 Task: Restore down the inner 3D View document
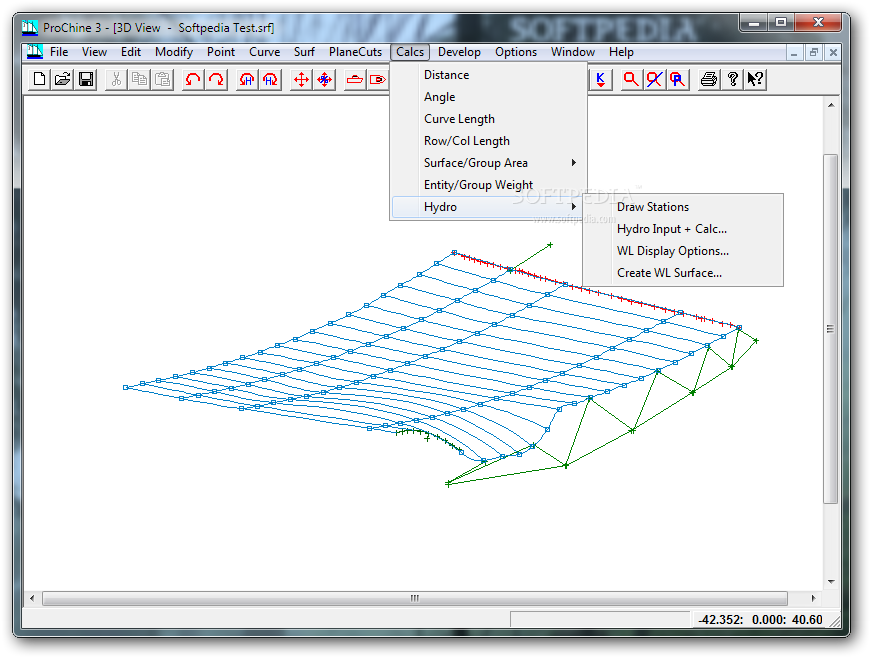pos(814,53)
